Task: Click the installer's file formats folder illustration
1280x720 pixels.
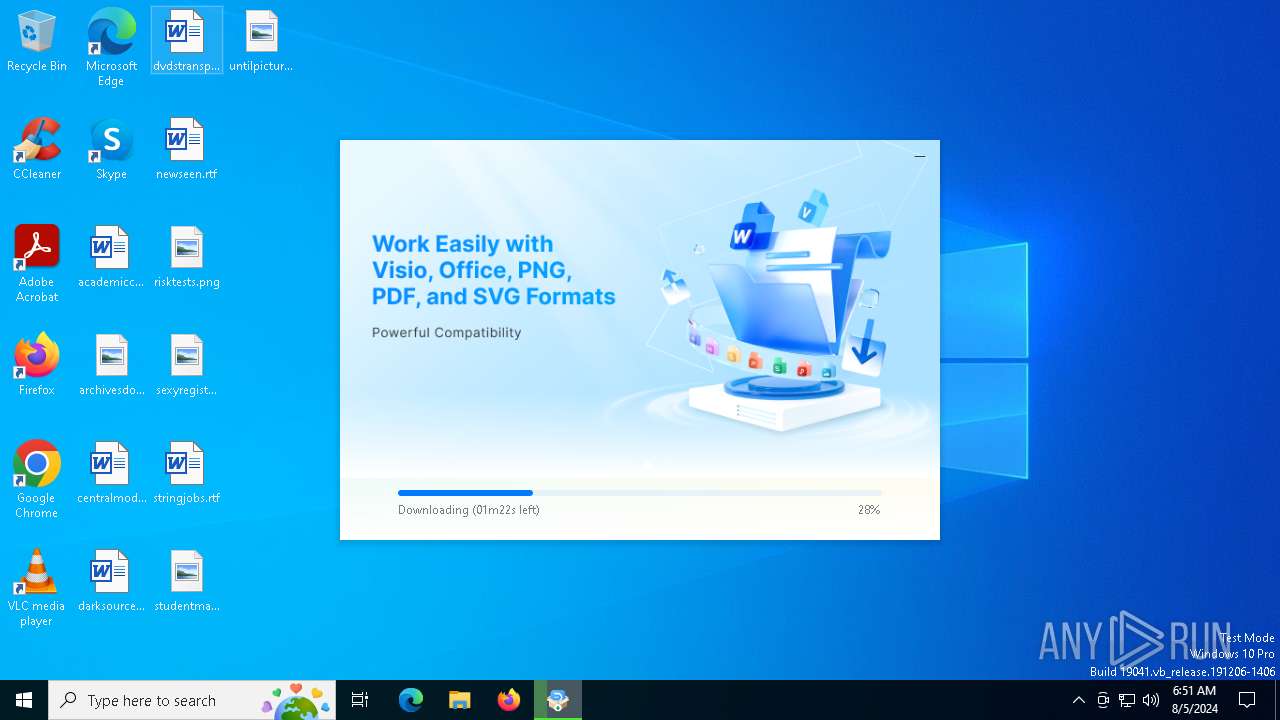Action: [775, 310]
